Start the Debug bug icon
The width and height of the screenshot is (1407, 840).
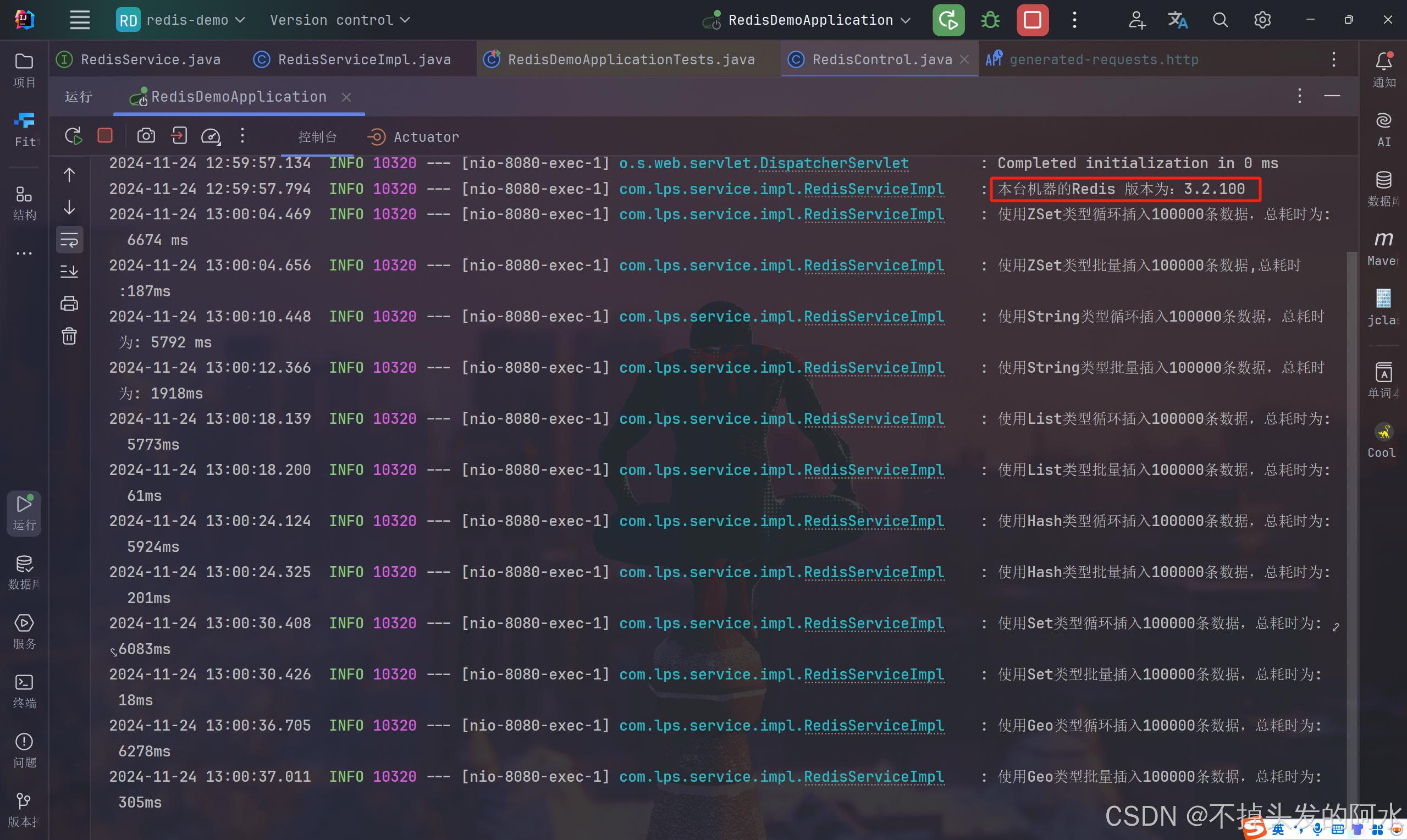[990, 20]
